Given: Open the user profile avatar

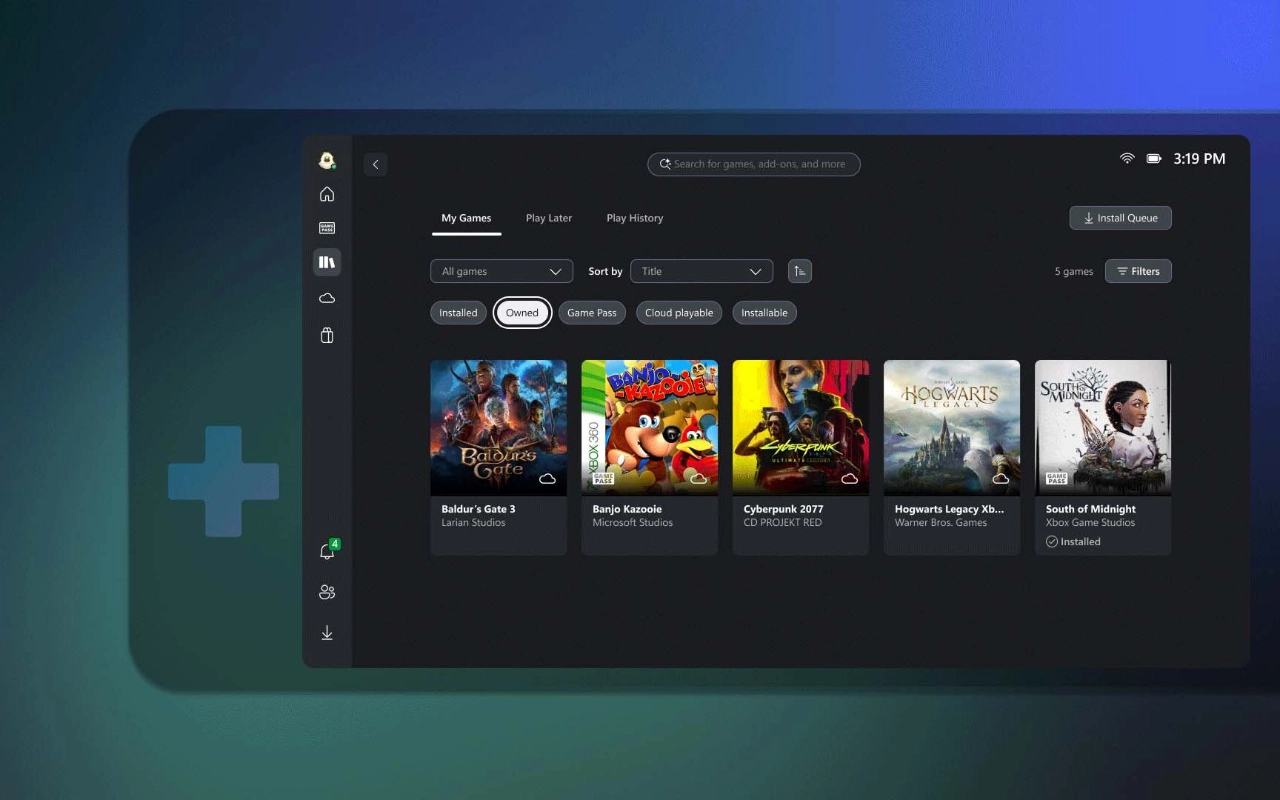Looking at the screenshot, I should [x=327, y=160].
